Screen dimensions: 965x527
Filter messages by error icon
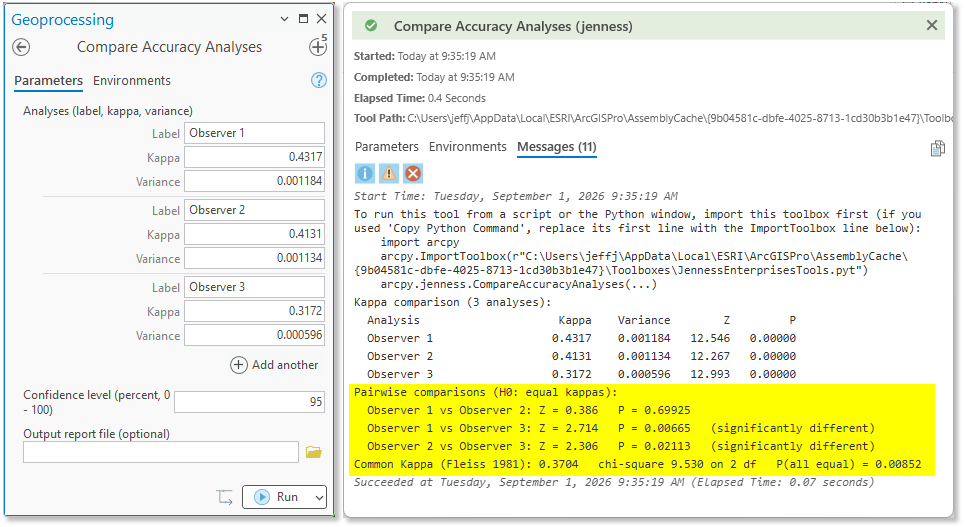click(413, 174)
